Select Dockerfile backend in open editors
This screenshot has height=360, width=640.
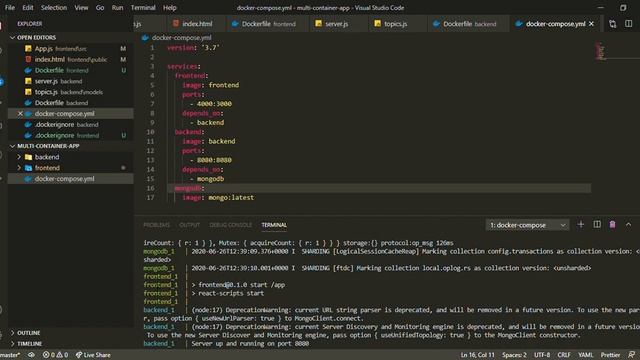pos(71,103)
